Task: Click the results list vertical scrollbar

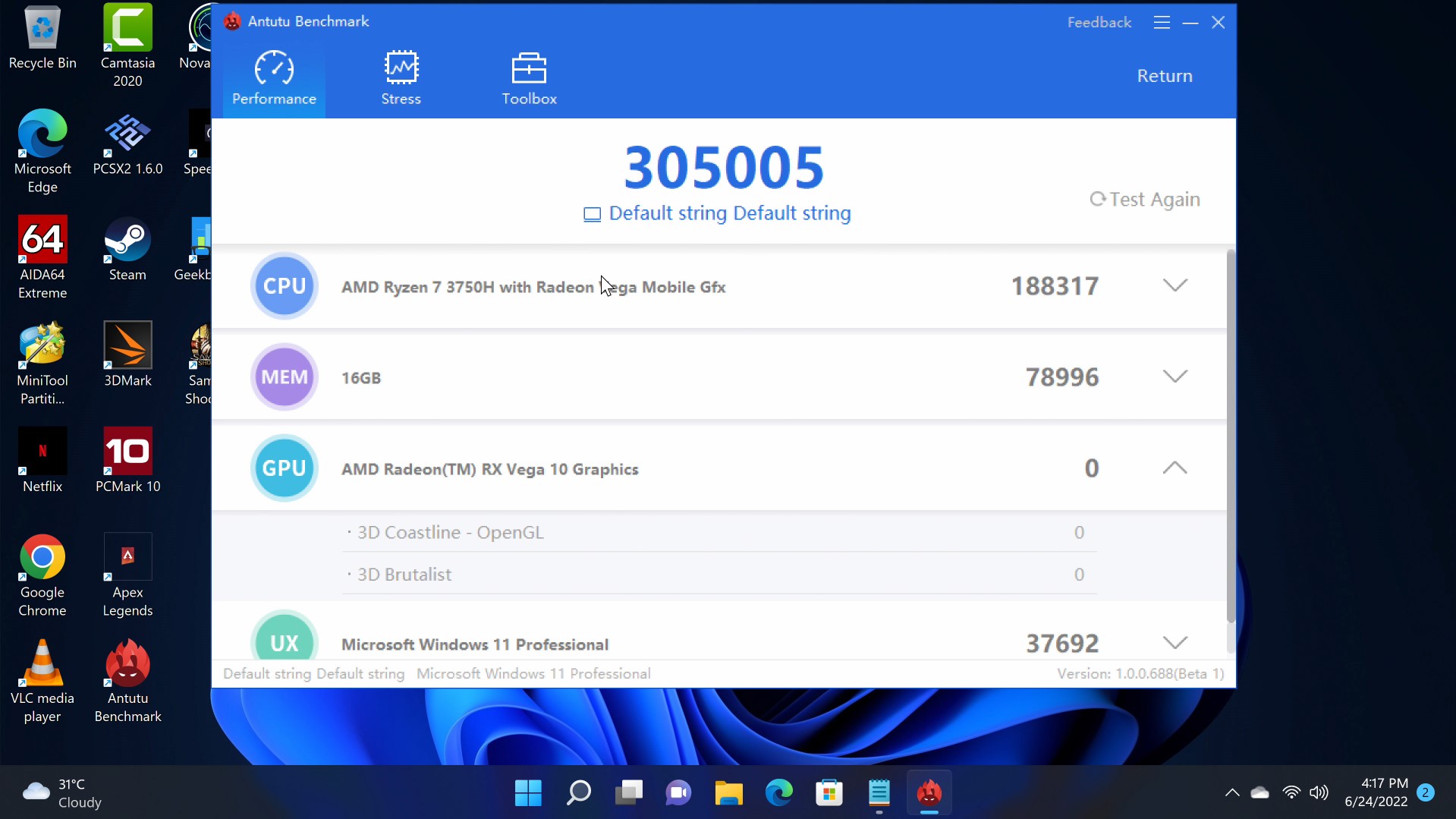Action: (x=1231, y=436)
